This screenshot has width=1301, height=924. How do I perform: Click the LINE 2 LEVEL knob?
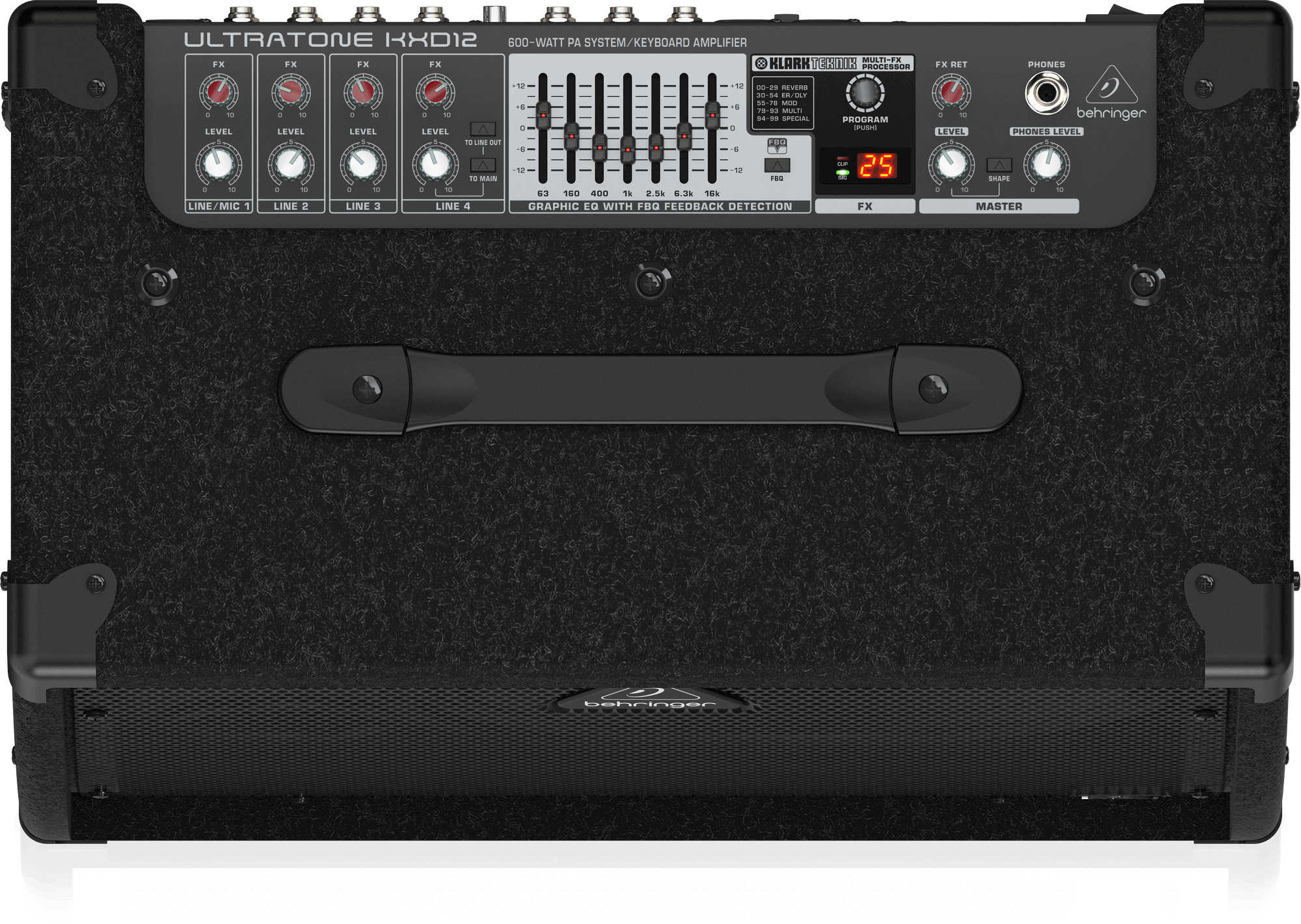pos(291,164)
